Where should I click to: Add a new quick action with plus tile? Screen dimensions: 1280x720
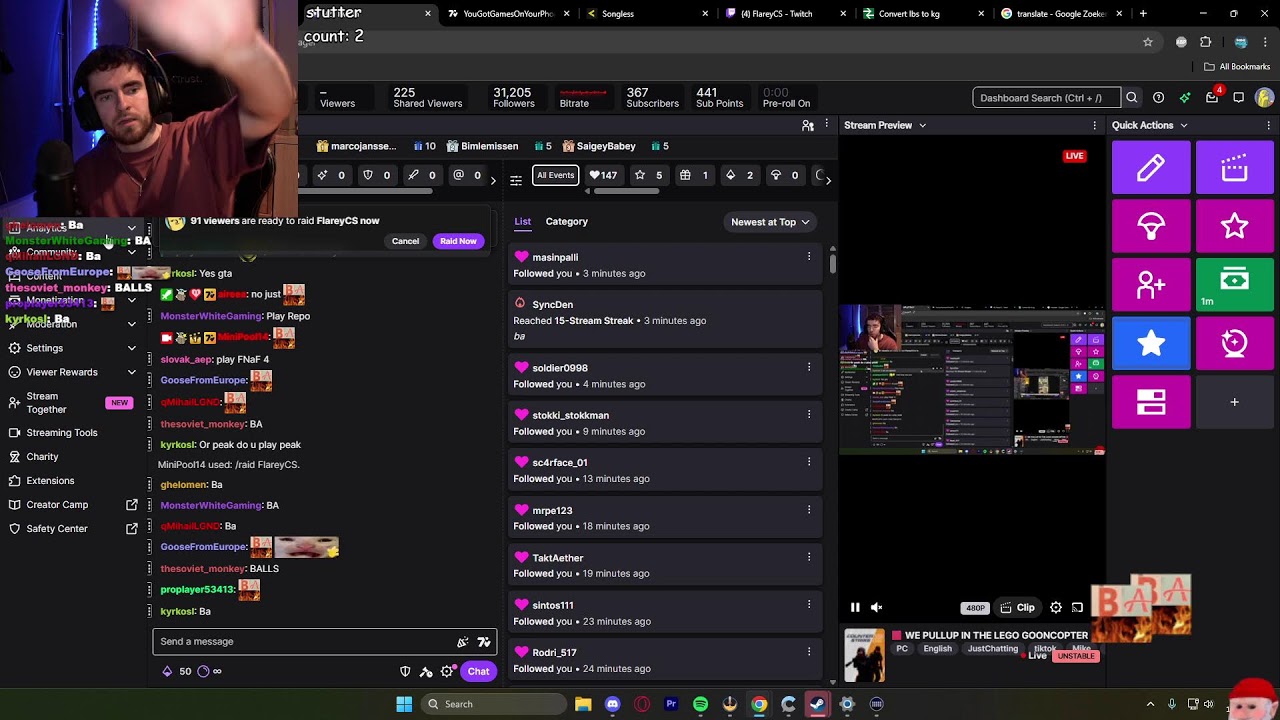pos(1234,402)
